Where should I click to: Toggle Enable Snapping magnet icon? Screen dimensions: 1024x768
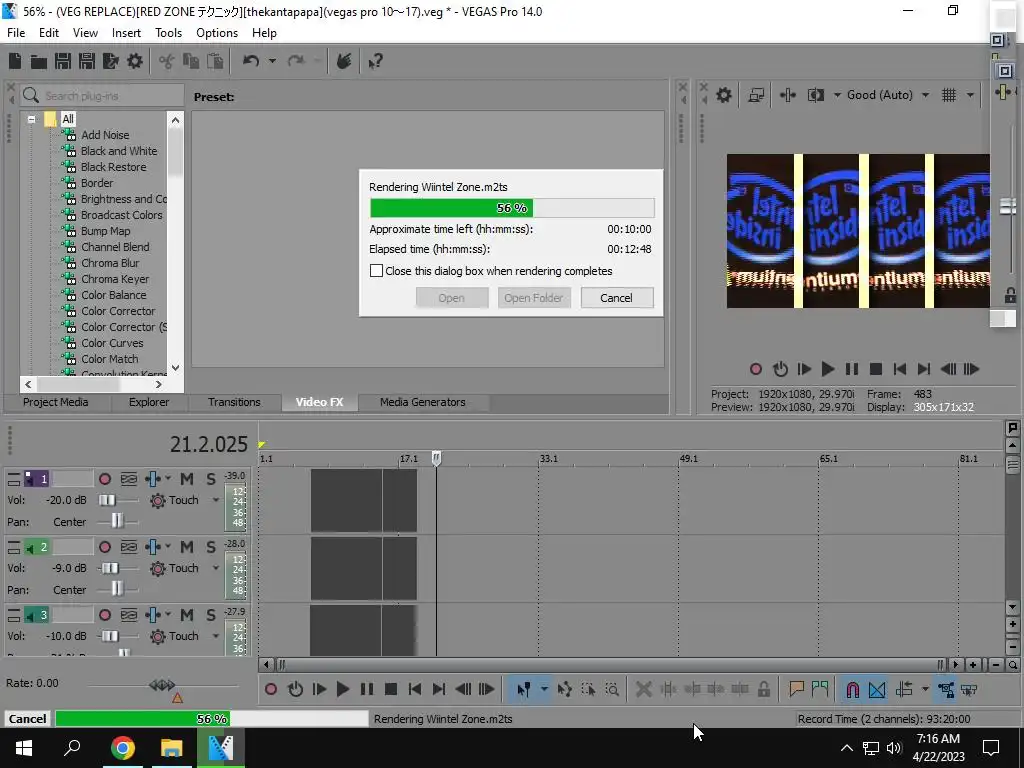click(x=852, y=689)
